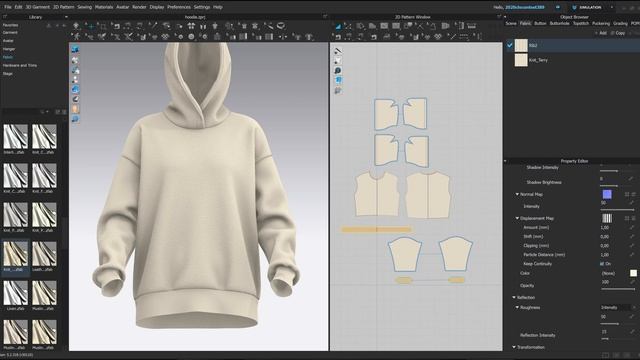This screenshot has width=640, height=360.
Task: Collapse the Reflection section
Action: point(514,298)
